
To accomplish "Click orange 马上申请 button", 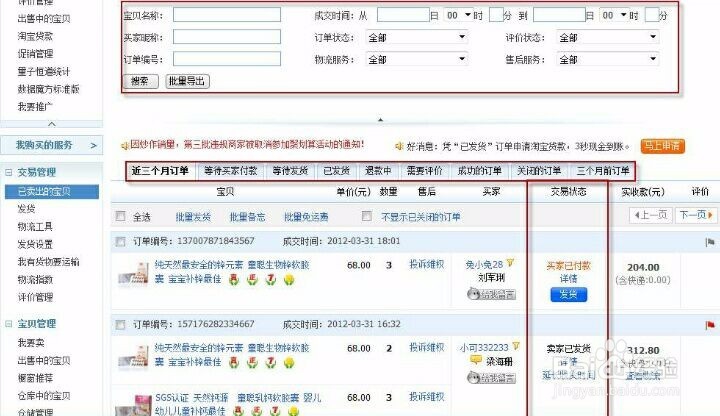I will coord(662,146).
